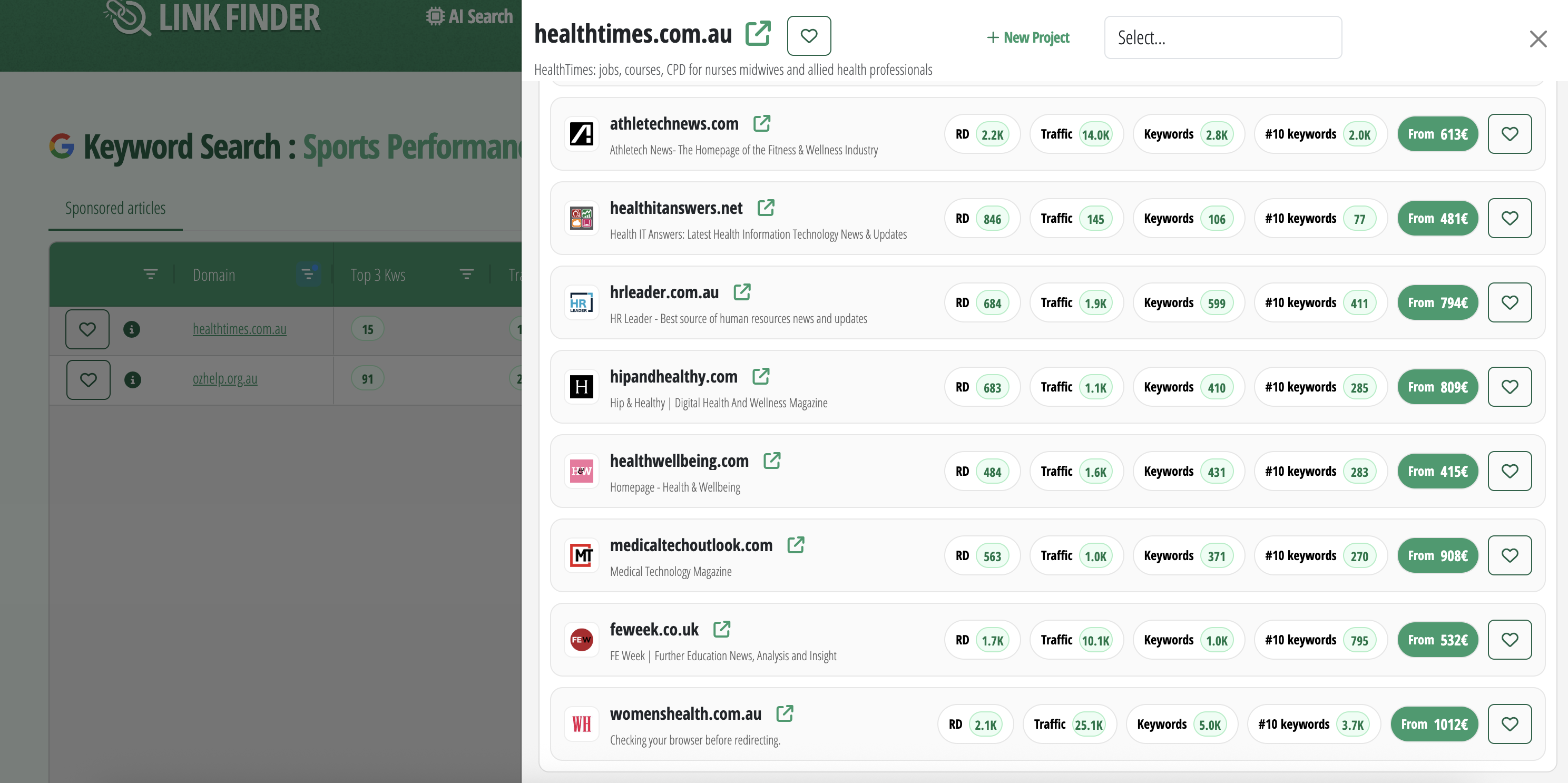Click the Link Finder logo

[x=212, y=18]
